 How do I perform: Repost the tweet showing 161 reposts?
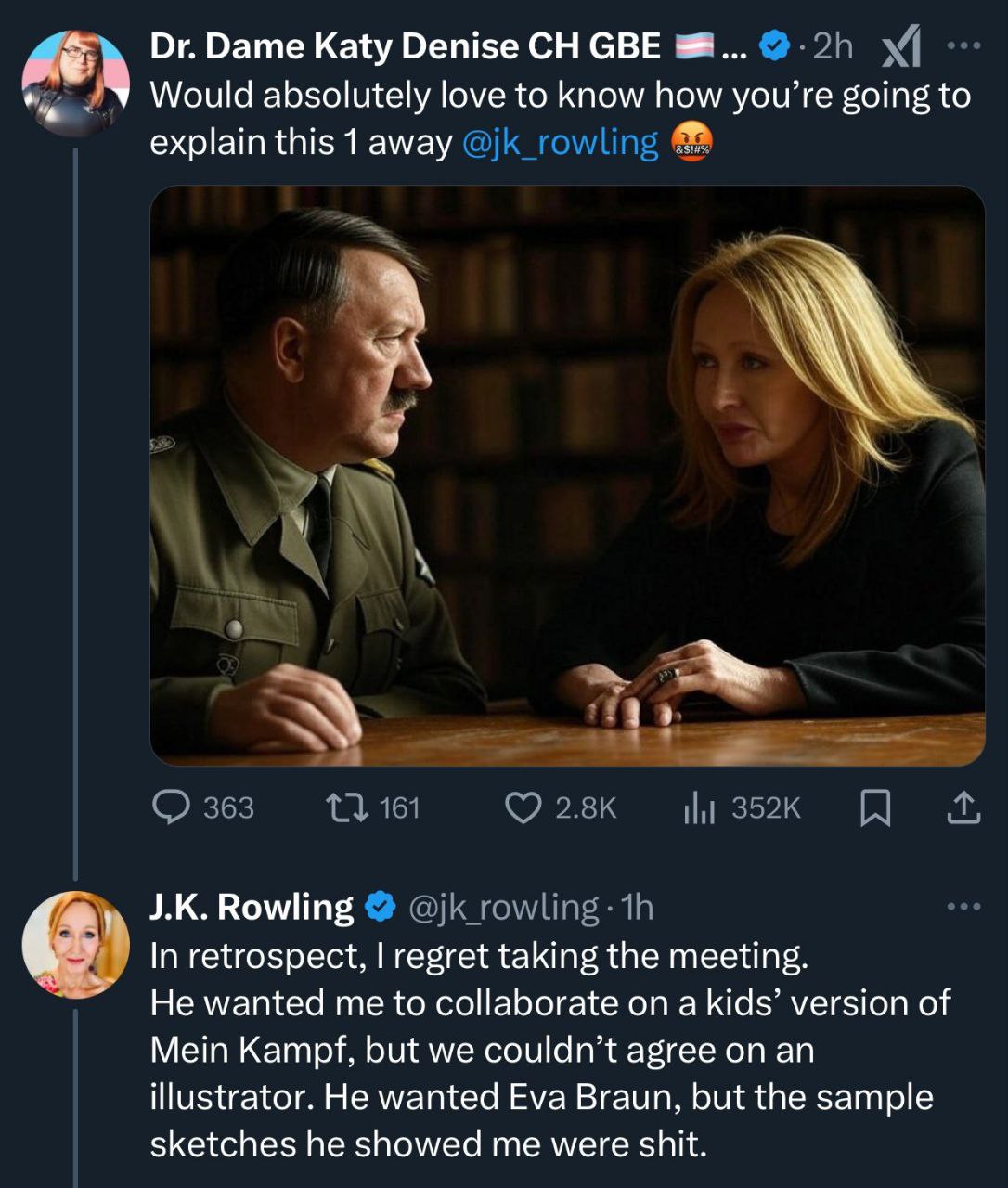pos(337,807)
